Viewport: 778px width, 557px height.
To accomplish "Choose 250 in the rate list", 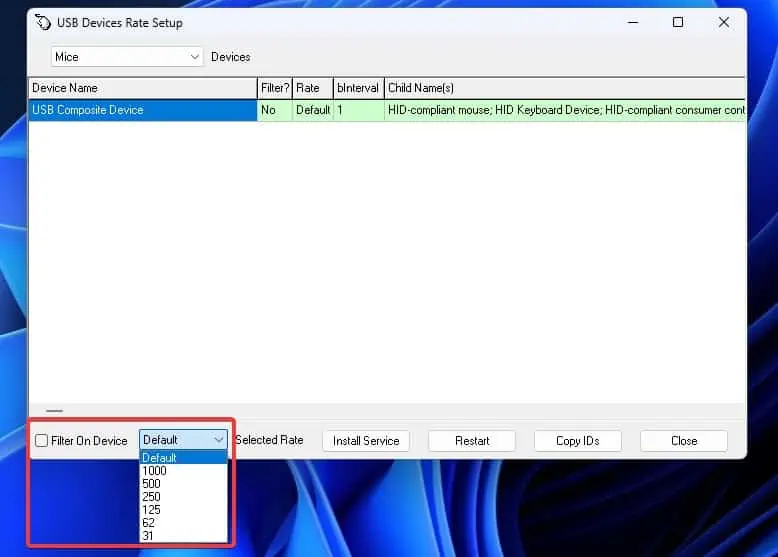I will tap(152, 497).
